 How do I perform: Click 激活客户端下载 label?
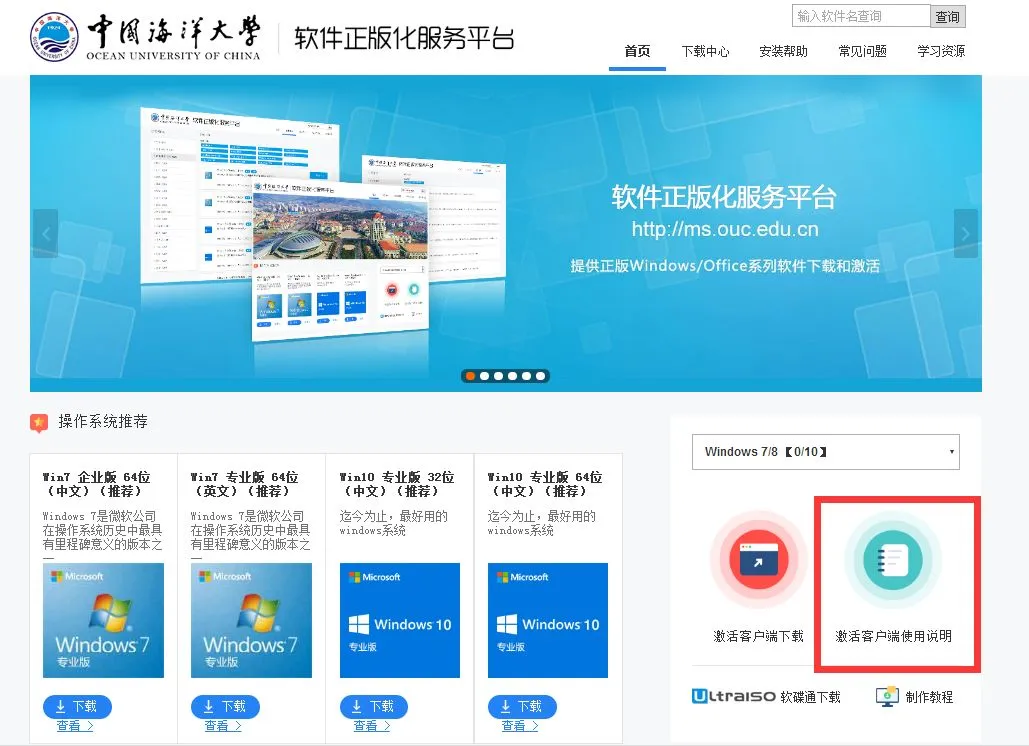coord(759,636)
